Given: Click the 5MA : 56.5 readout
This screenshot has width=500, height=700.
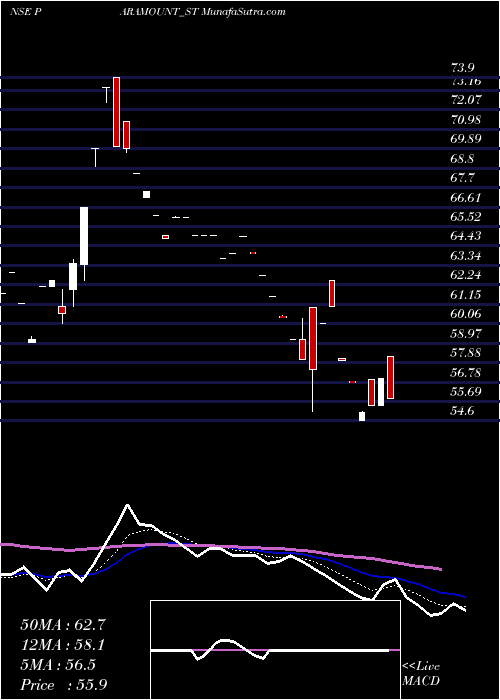Looking at the screenshot, I should (58, 665).
